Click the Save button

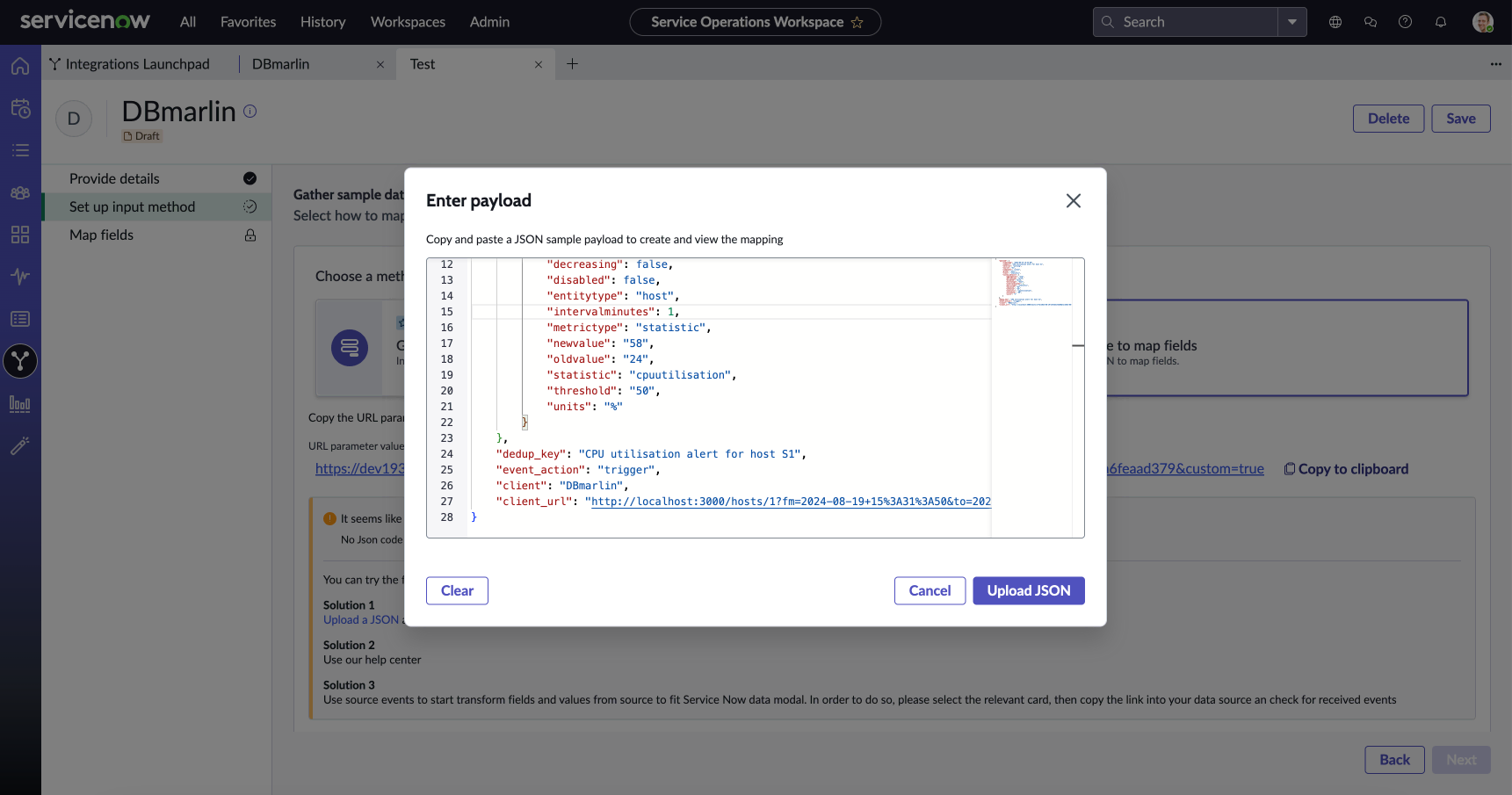(x=1461, y=119)
